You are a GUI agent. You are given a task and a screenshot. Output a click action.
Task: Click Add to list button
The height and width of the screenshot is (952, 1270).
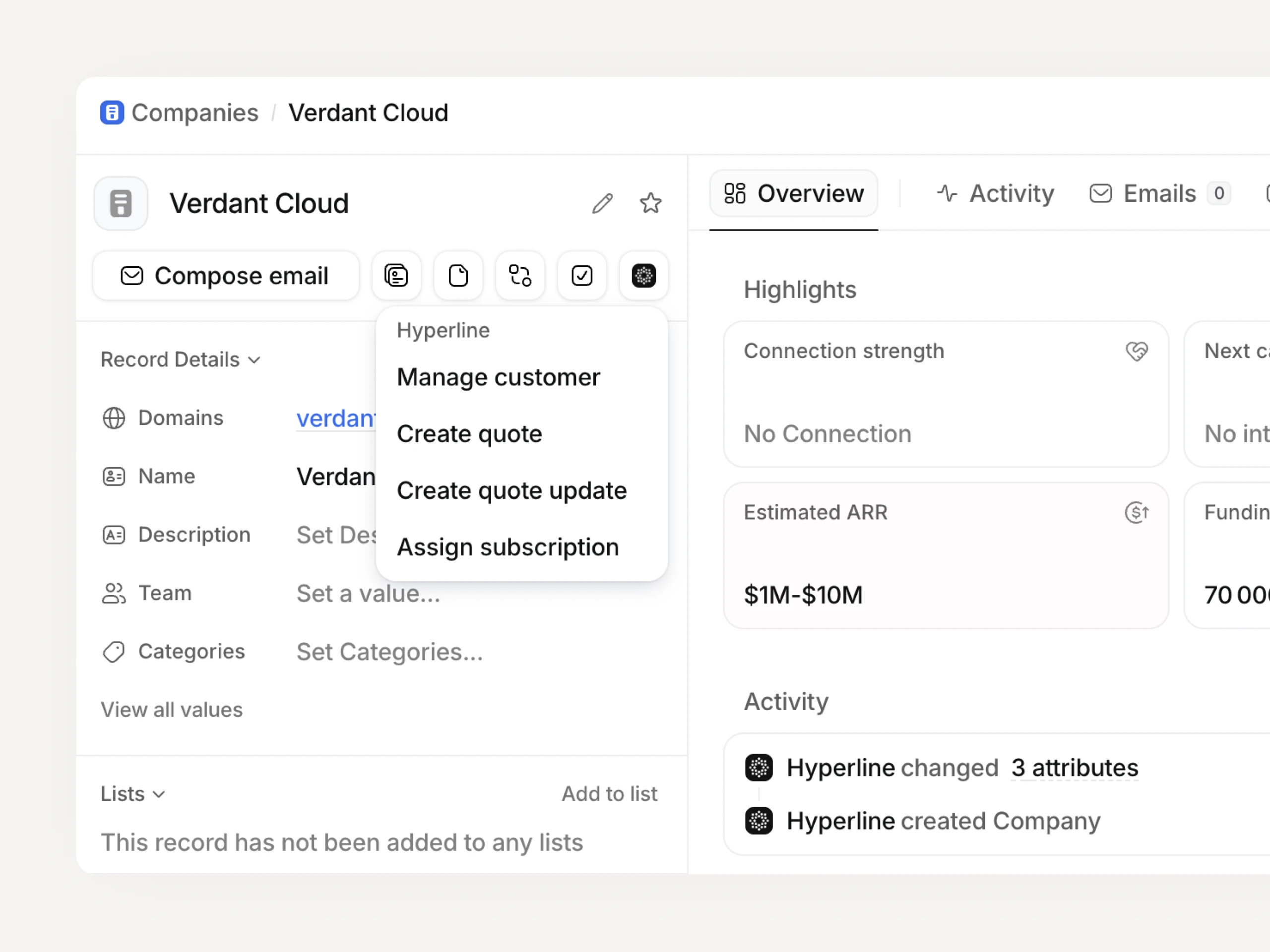tap(609, 794)
